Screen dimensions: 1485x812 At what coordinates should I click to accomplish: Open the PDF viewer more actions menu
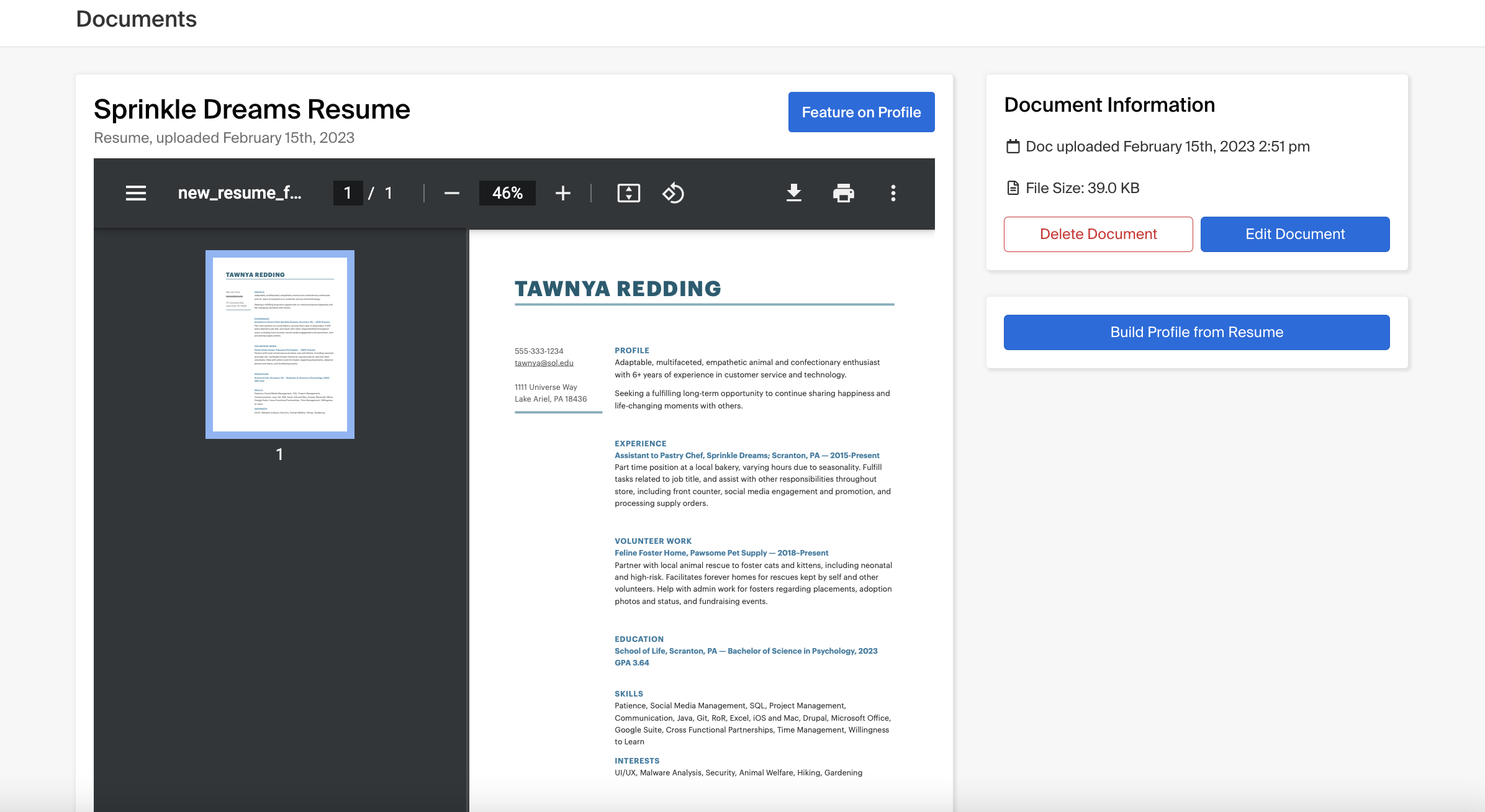click(893, 193)
